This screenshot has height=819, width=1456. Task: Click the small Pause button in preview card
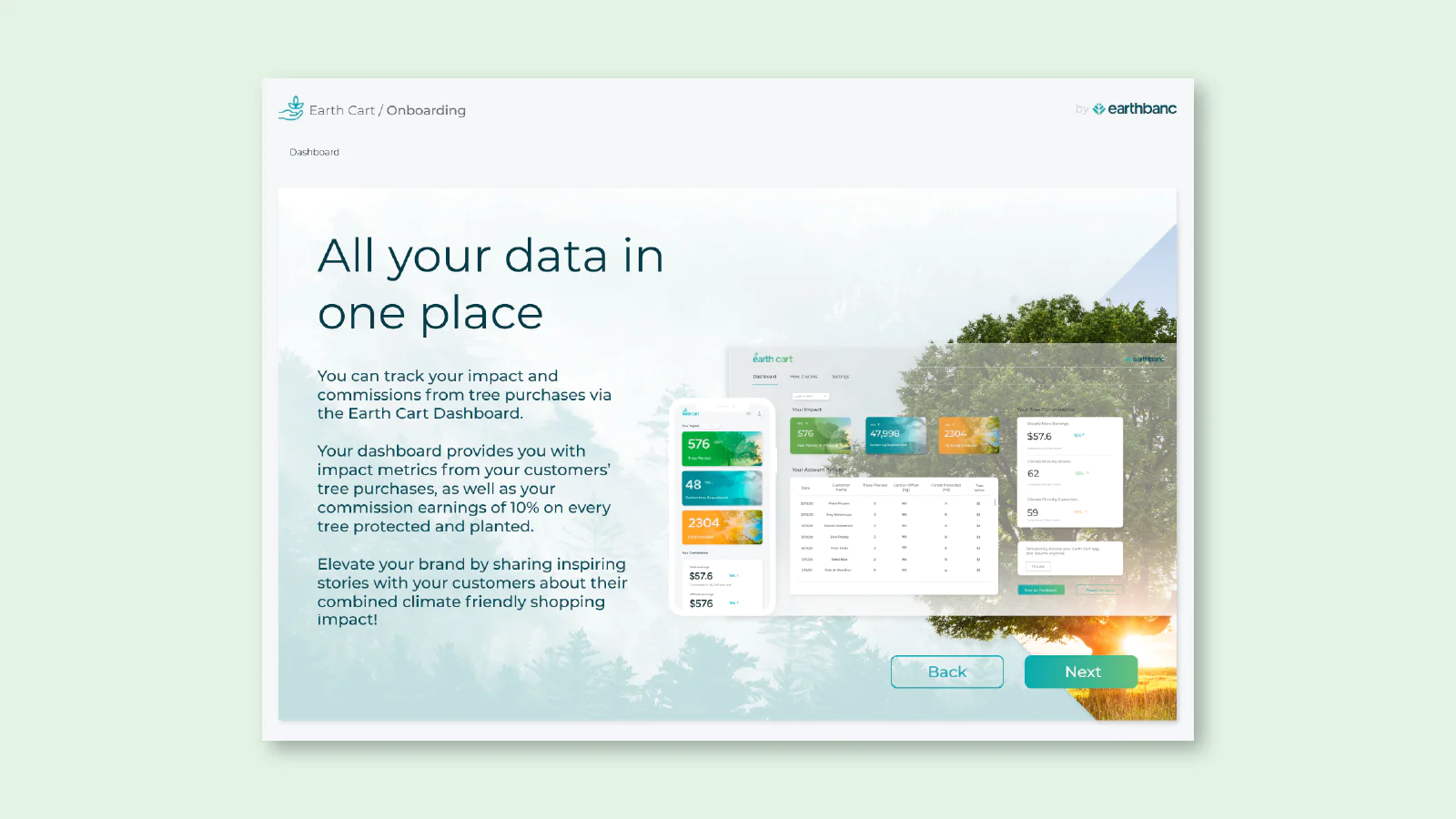pyautogui.click(x=1038, y=566)
